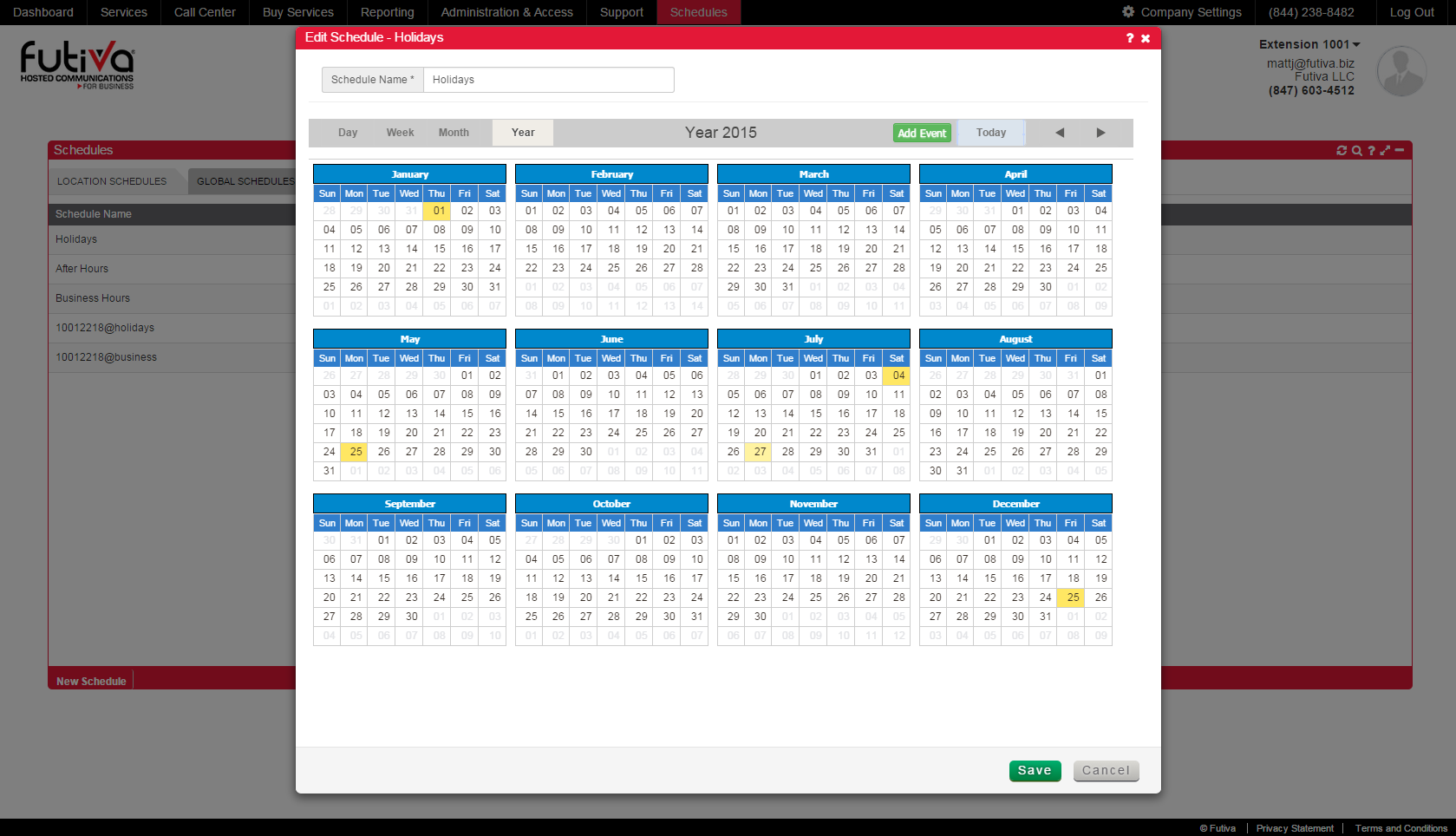The height and width of the screenshot is (836, 1456).
Task: Switch to Month view
Action: pyautogui.click(x=454, y=133)
